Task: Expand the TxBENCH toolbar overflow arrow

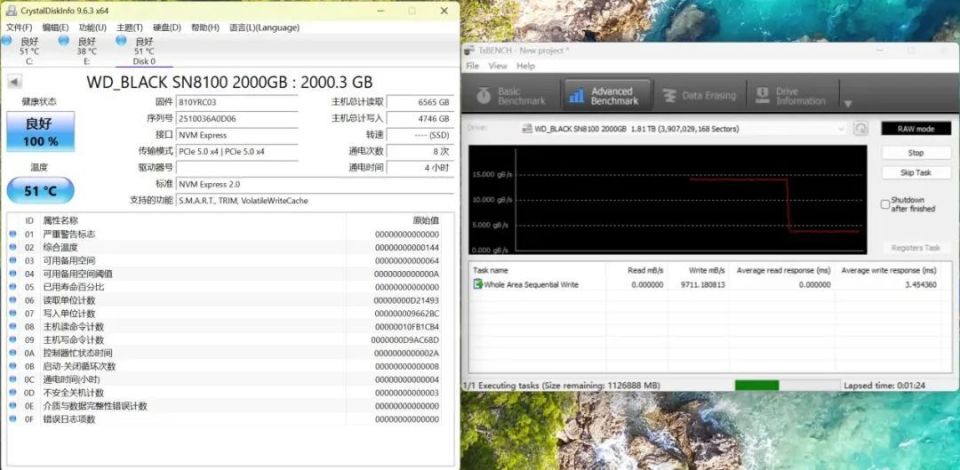Action: pyautogui.click(x=847, y=104)
